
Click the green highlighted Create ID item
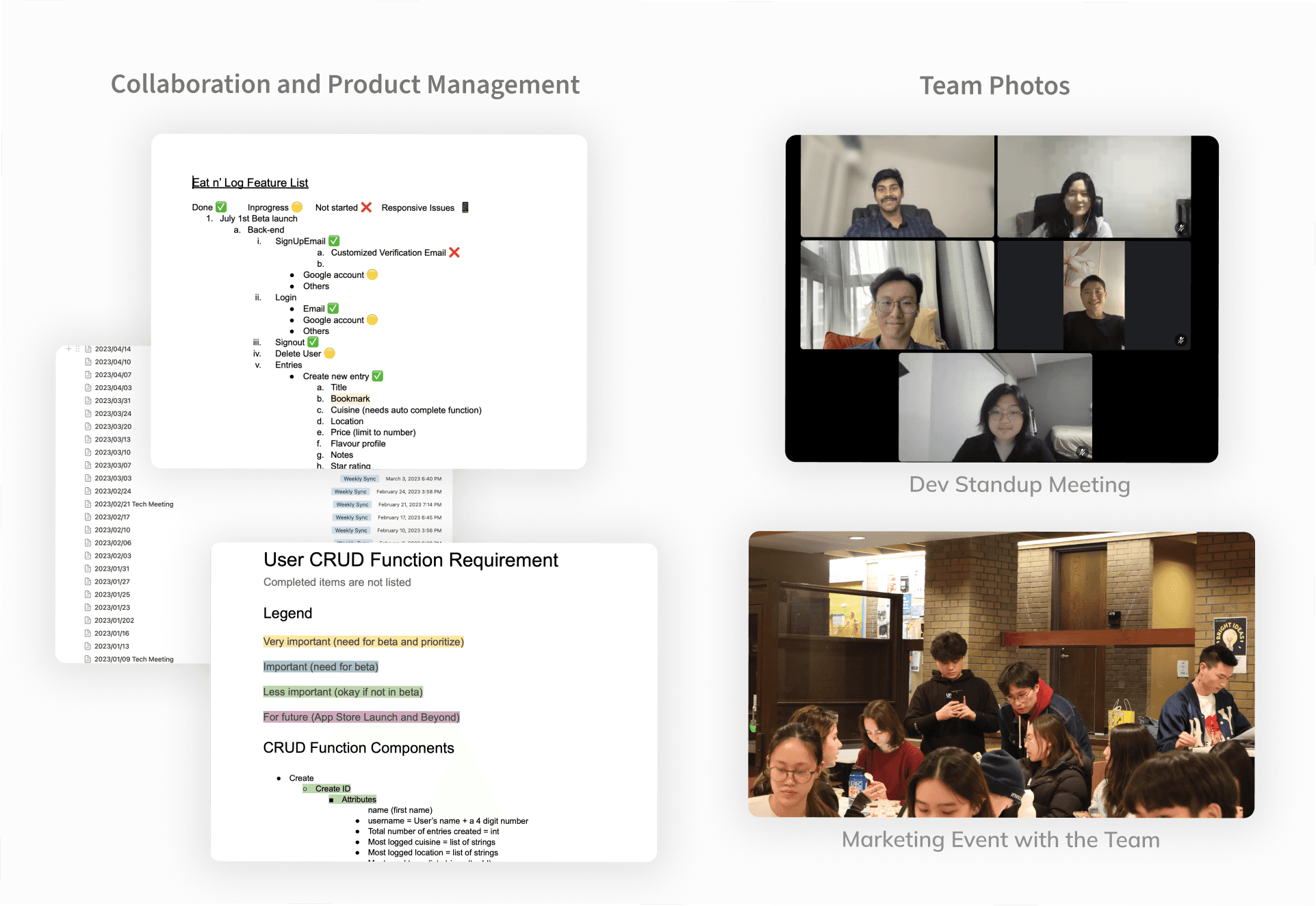(333, 789)
